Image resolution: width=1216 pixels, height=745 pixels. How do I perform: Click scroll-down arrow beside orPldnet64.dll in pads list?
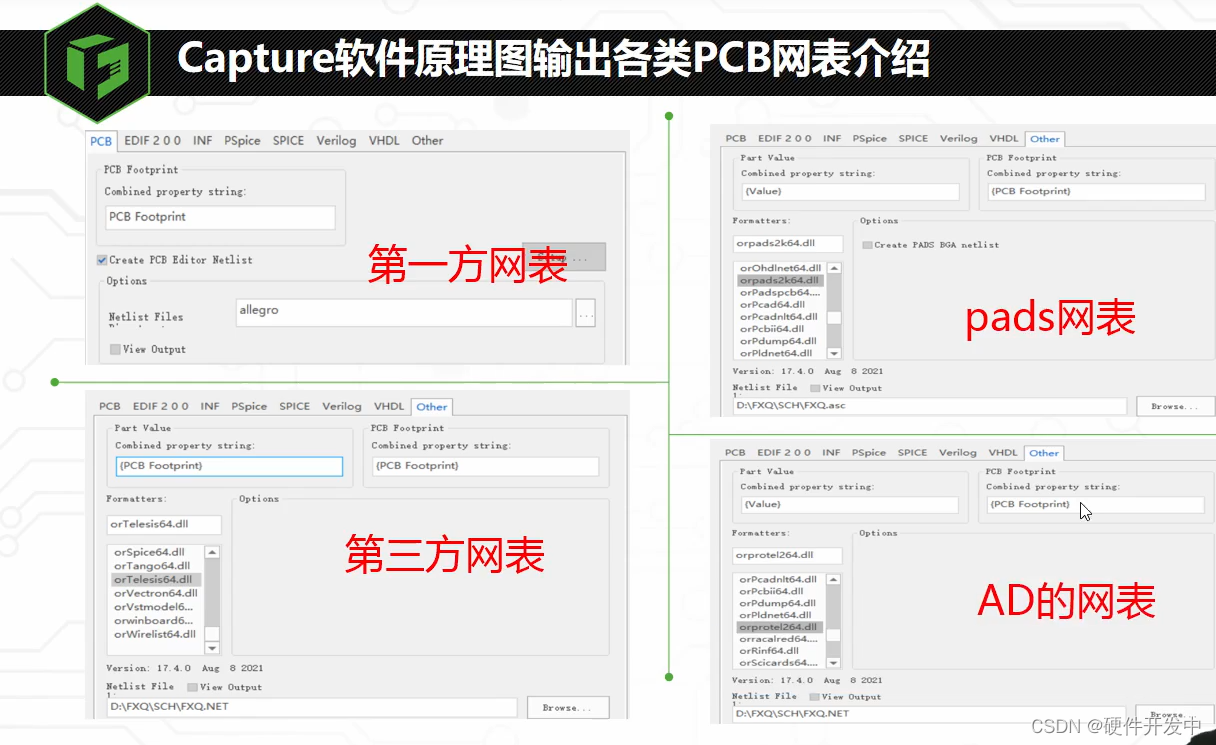(834, 352)
